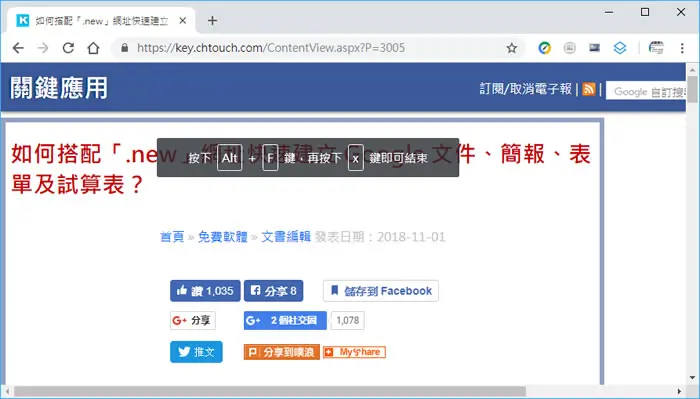
Task: Click the Twitter 推文 button
Action: [x=196, y=352]
